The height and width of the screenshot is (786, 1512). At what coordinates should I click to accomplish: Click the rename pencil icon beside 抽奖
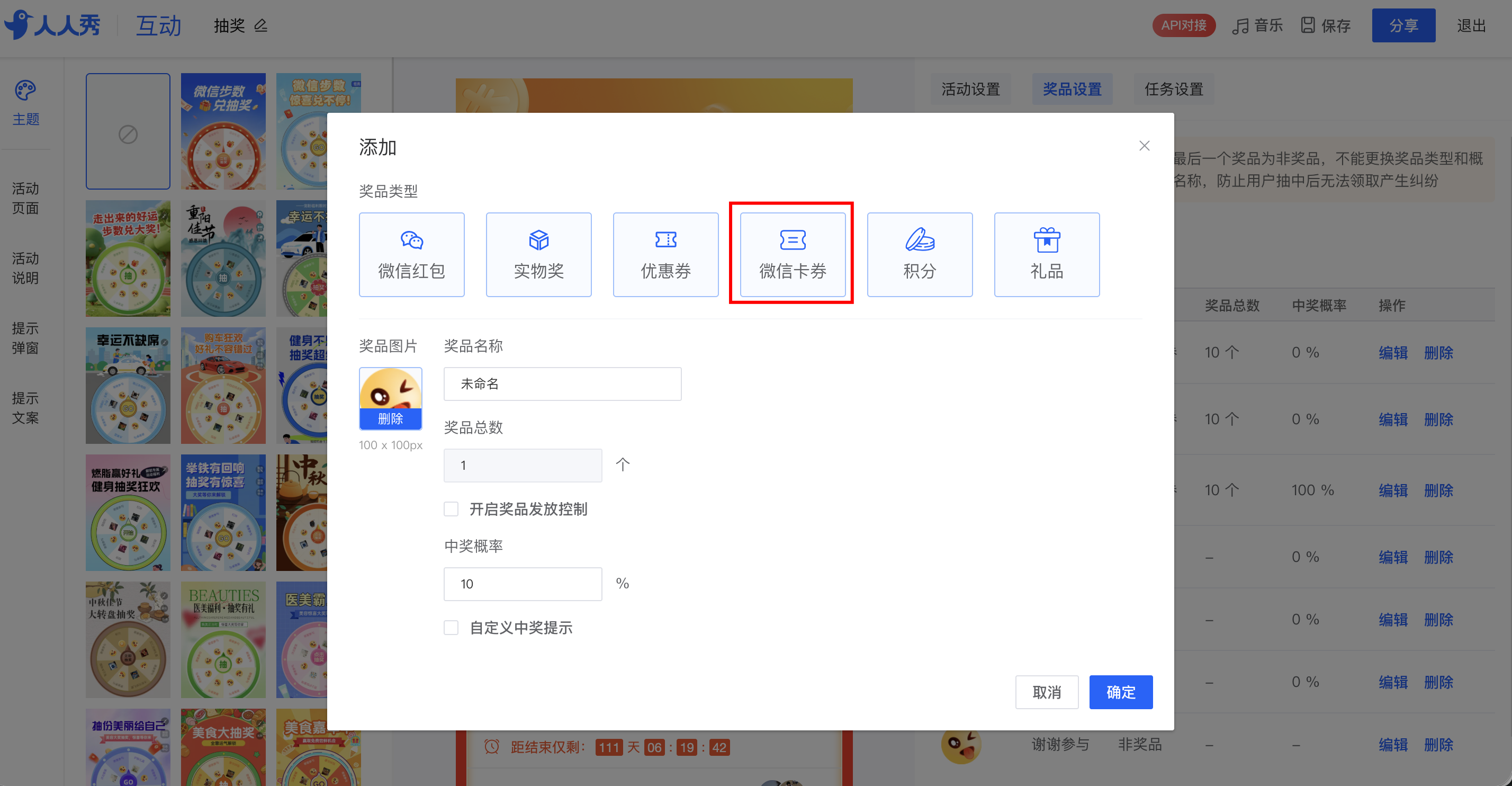(x=260, y=25)
